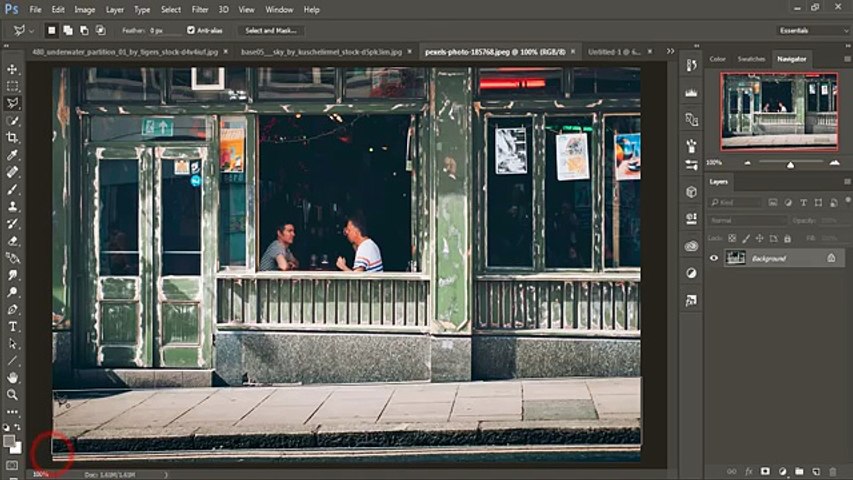The width and height of the screenshot is (853, 480).
Task: Expand the lasso tool preset picker
Action: [x=32, y=30]
